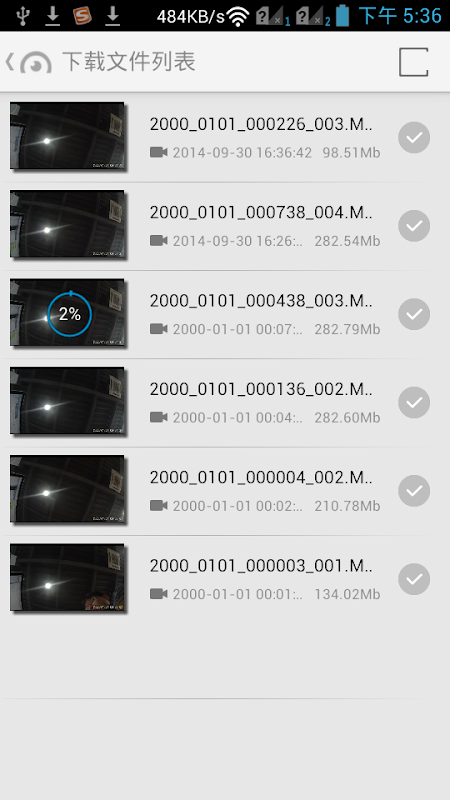Open thumbnail of 2000_0101_000226_003 video
The width and height of the screenshot is (450, 800).
[x=67, y=136]
